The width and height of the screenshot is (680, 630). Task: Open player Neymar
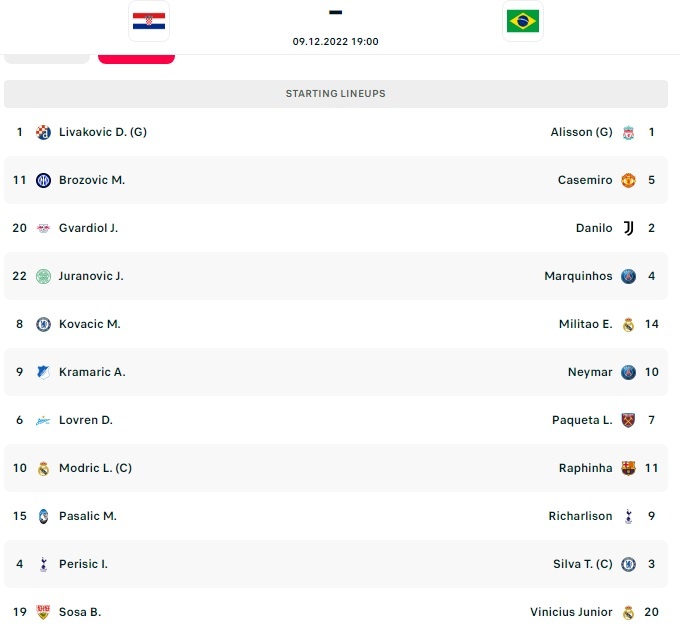click(590, 372)
